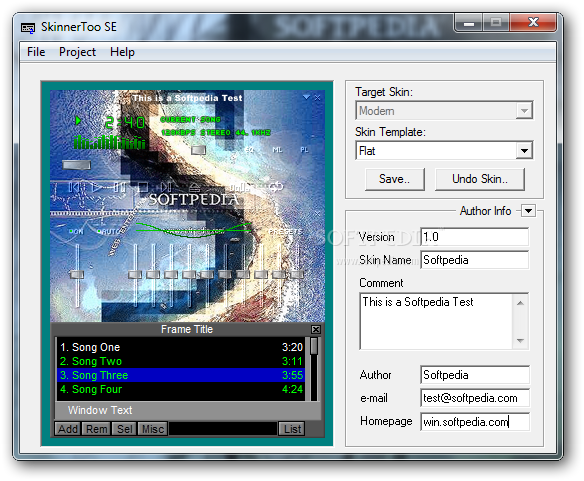Close the Frame Title playlist panel
Screen dimensions: 584x481
315,329
